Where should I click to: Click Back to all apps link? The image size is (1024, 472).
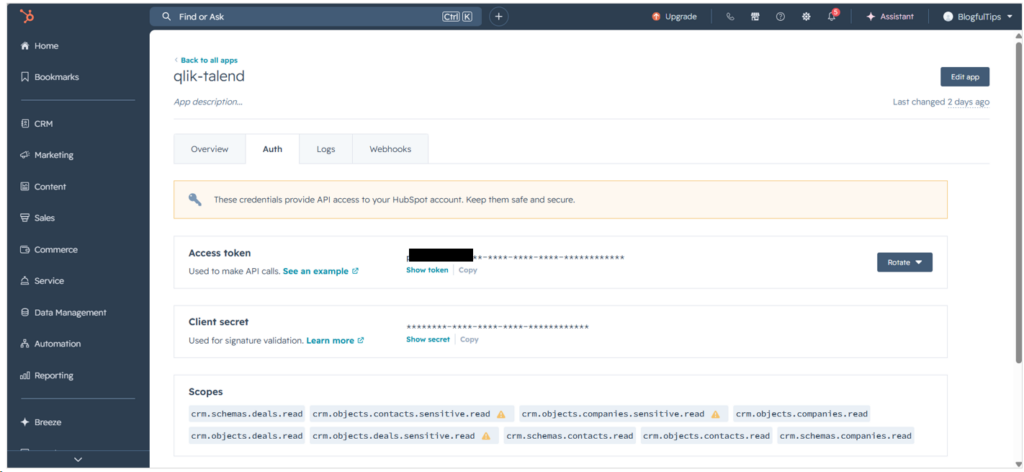coord(206,60)
